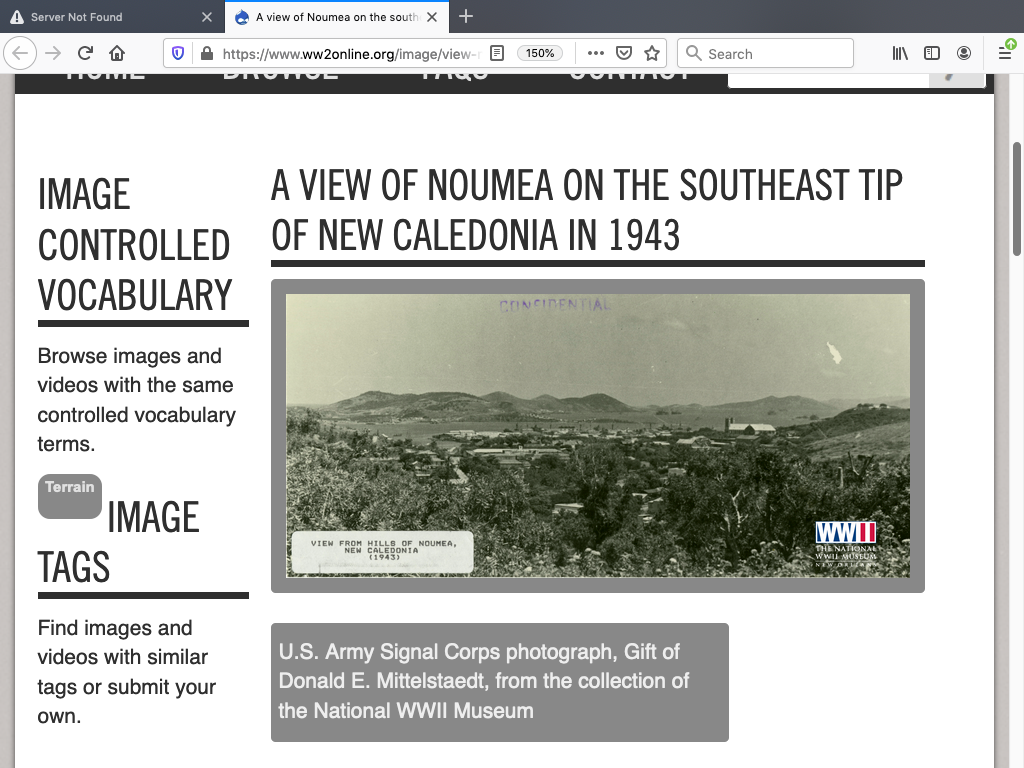Open the page actions three-dot menu
The image size is (1024, 768).
click(x=595, y=53)
